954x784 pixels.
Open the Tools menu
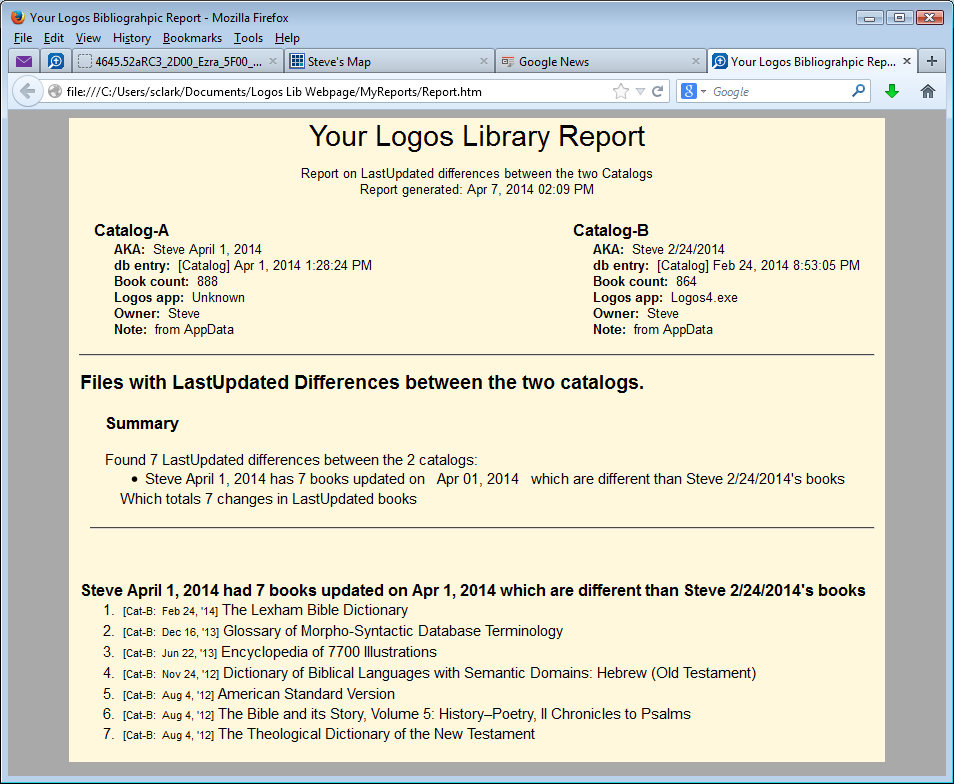coord(248,38)
